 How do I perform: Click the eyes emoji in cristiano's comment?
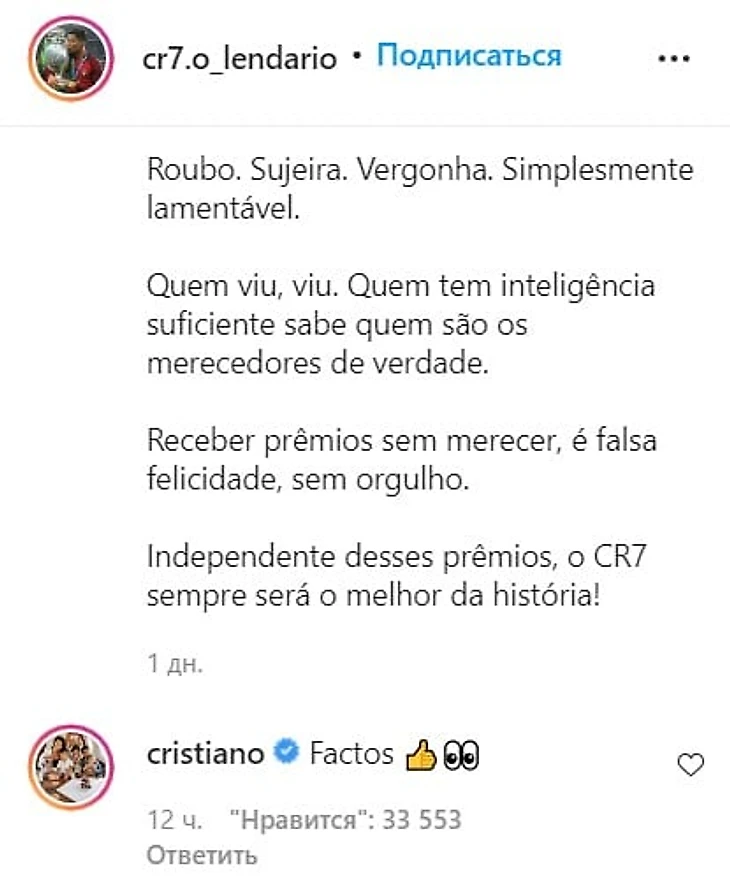pyautogui.click(x=462, y=755)
